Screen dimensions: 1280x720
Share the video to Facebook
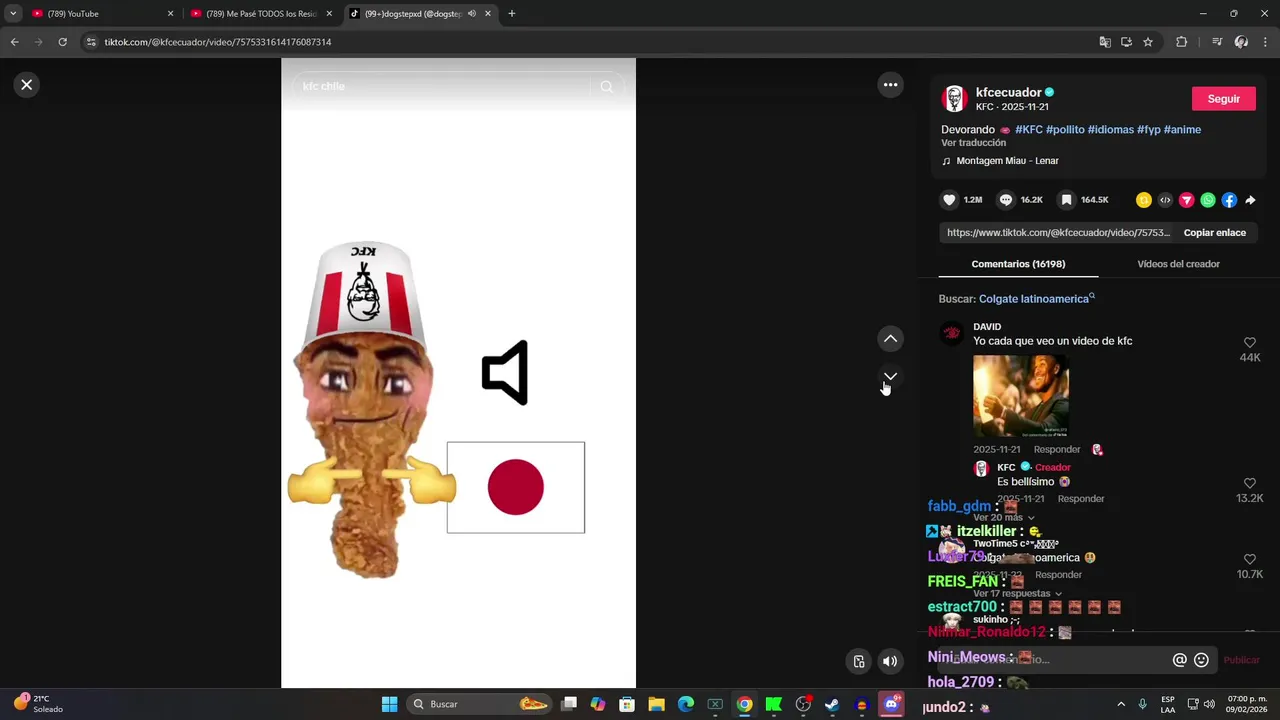[1229, 200]
